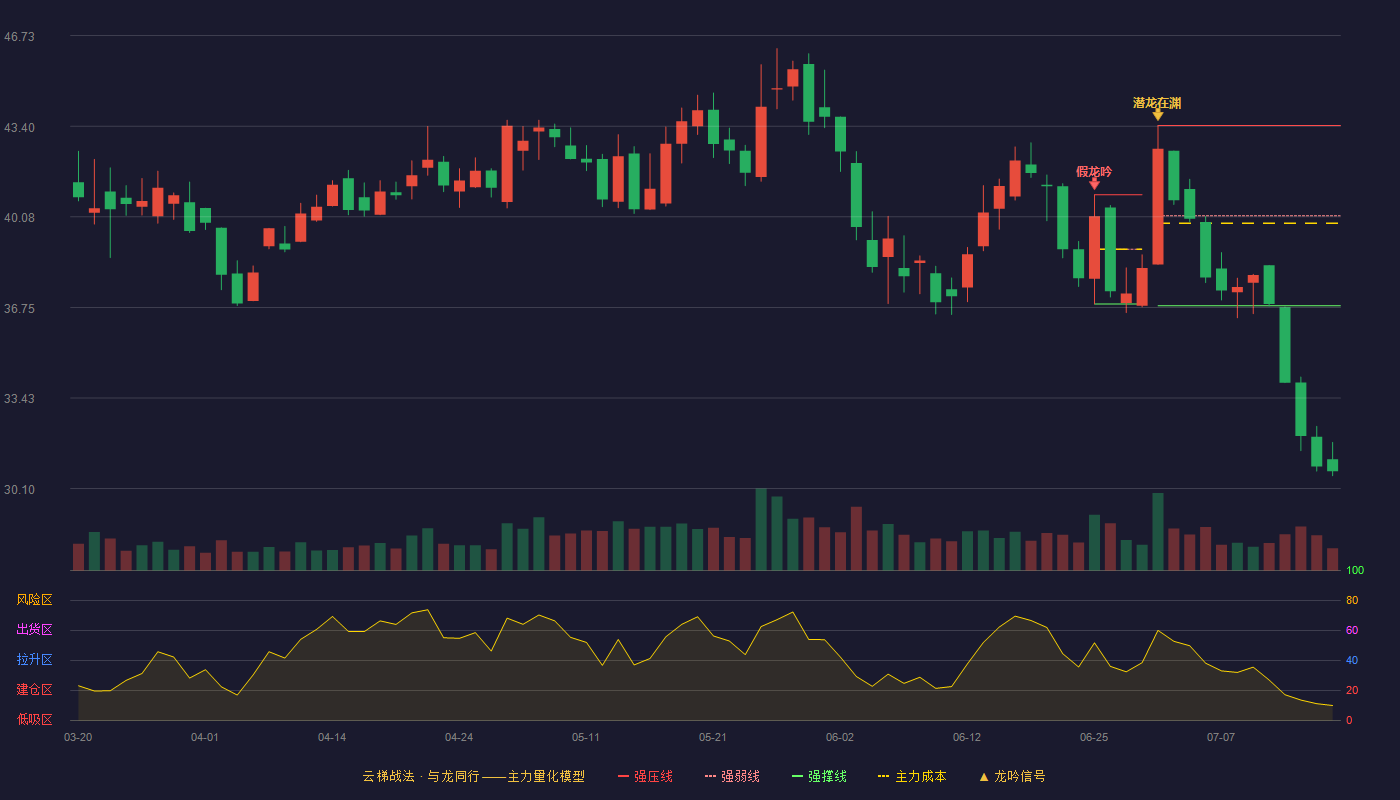Click the 33.43 price axis label
The image size is (1400, 800).
click(x=20, y=398)
